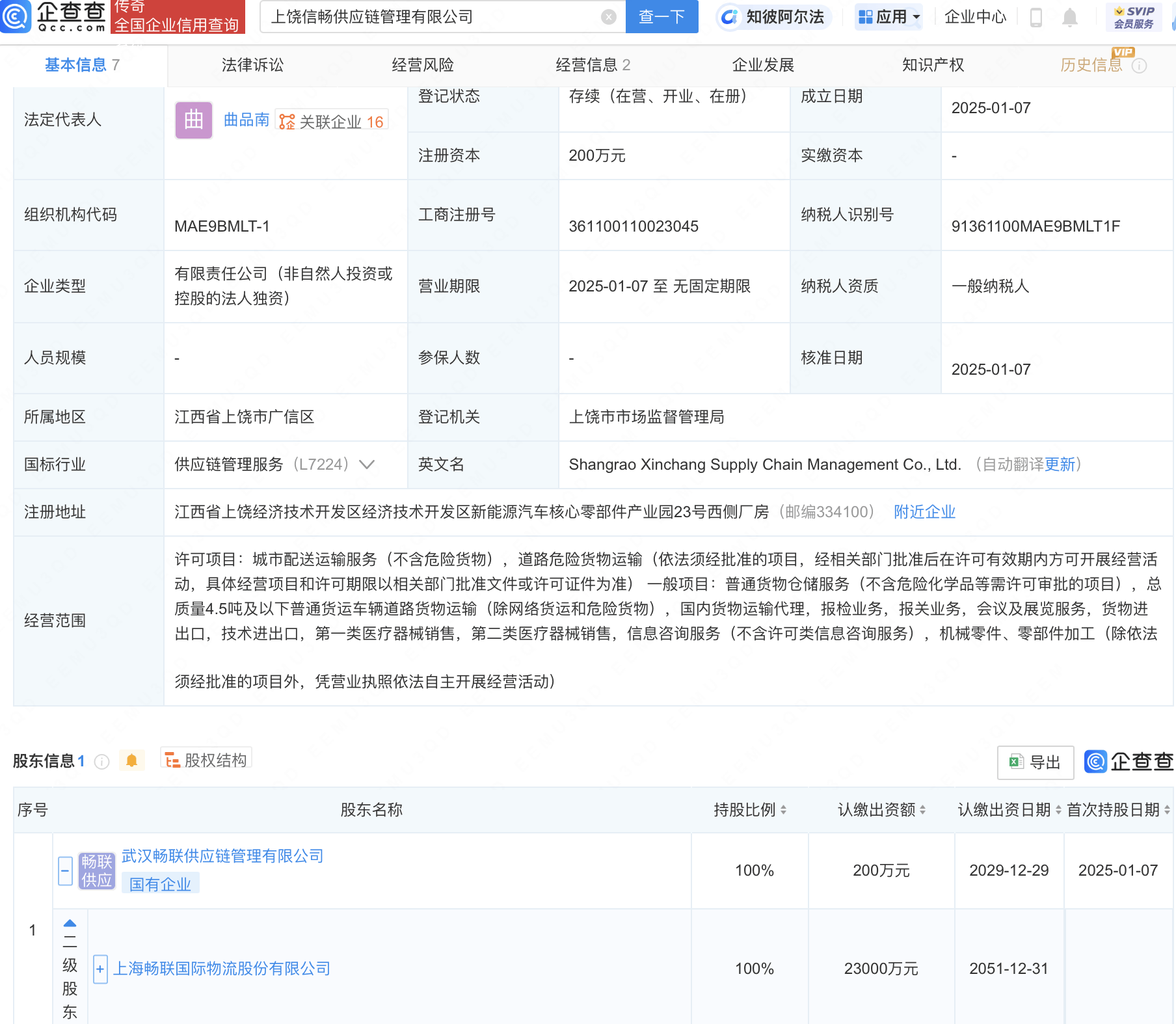Clear the search box with X icon
1176x1024 pixels.
pos(608,17)
